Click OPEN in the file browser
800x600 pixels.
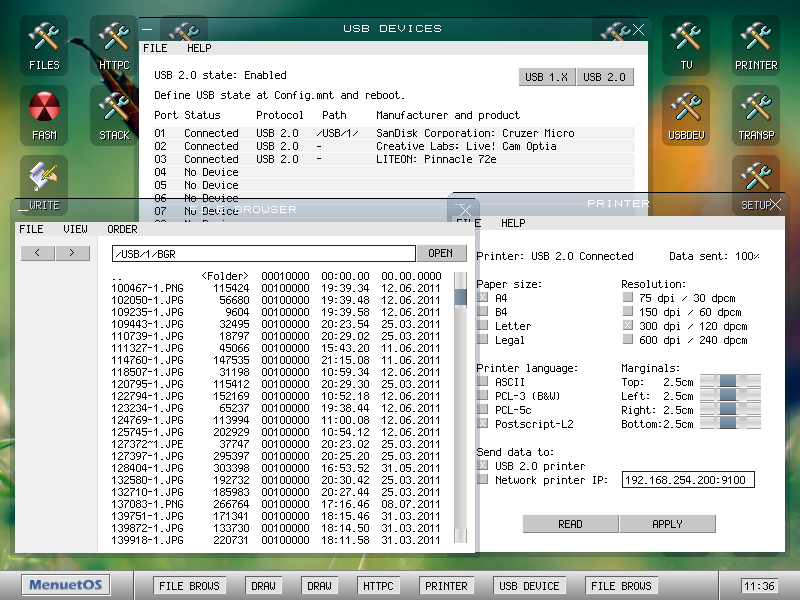pyautogui.click(x=441, y=252)
